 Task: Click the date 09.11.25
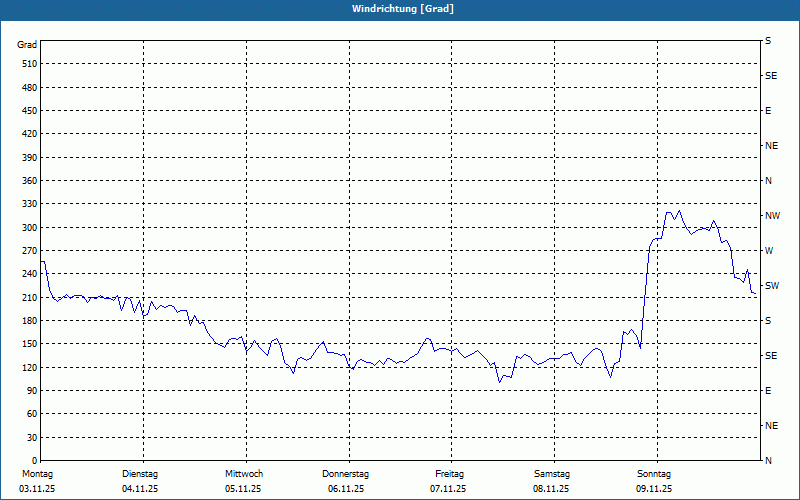[x=654, y=489]
